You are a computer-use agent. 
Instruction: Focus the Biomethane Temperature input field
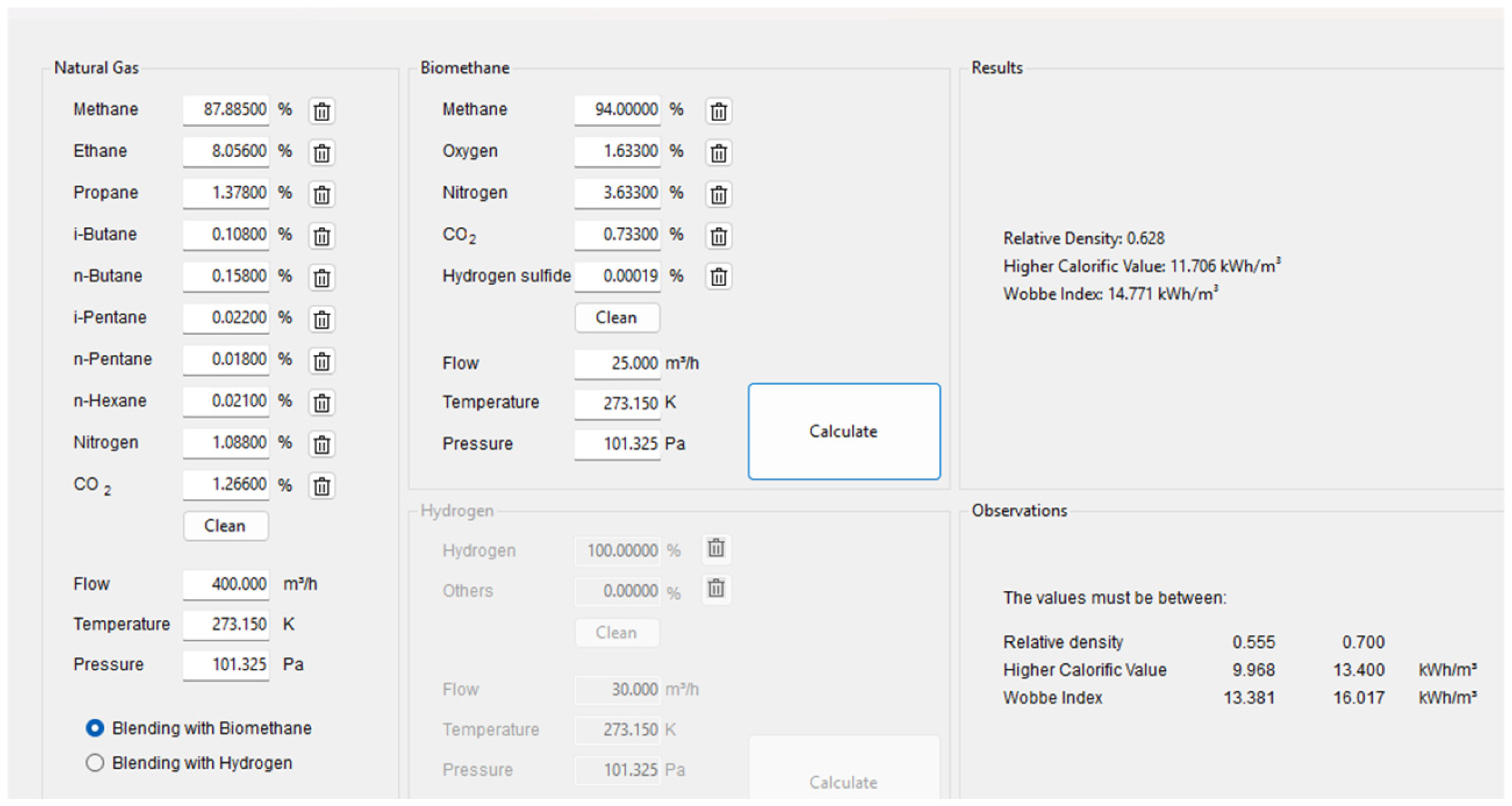pyautogui.click(x=617, y=404)
